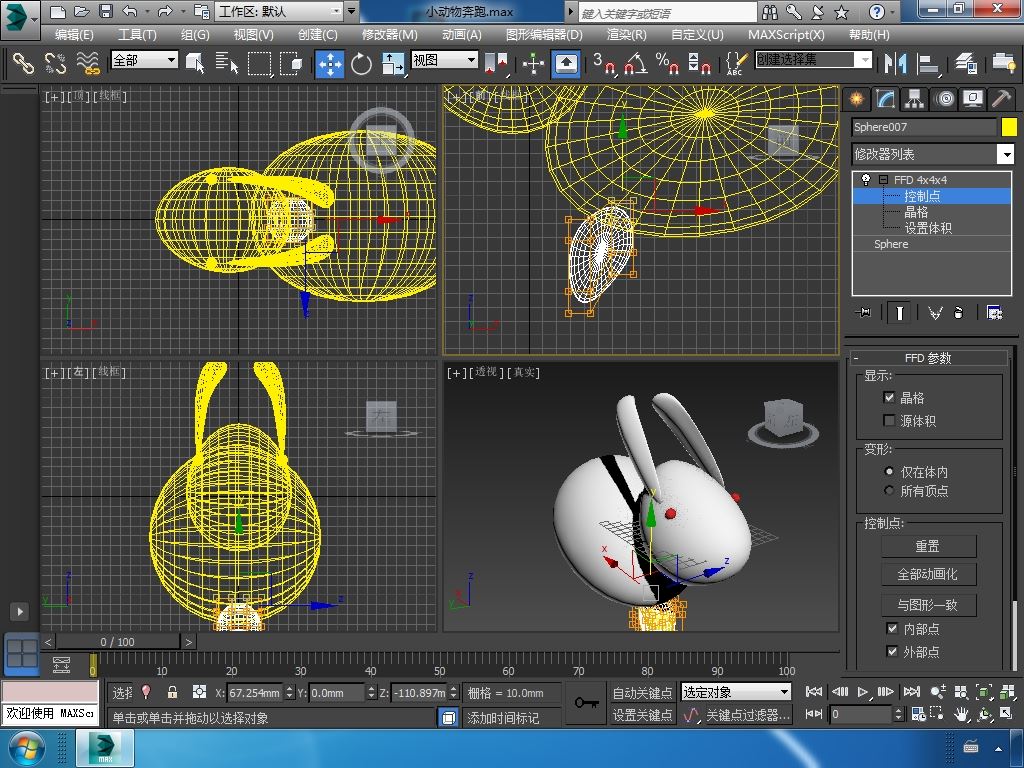
Task: Toggle FFD 4x4x4 modifier lightbulb
Action: tap(866, 180)
